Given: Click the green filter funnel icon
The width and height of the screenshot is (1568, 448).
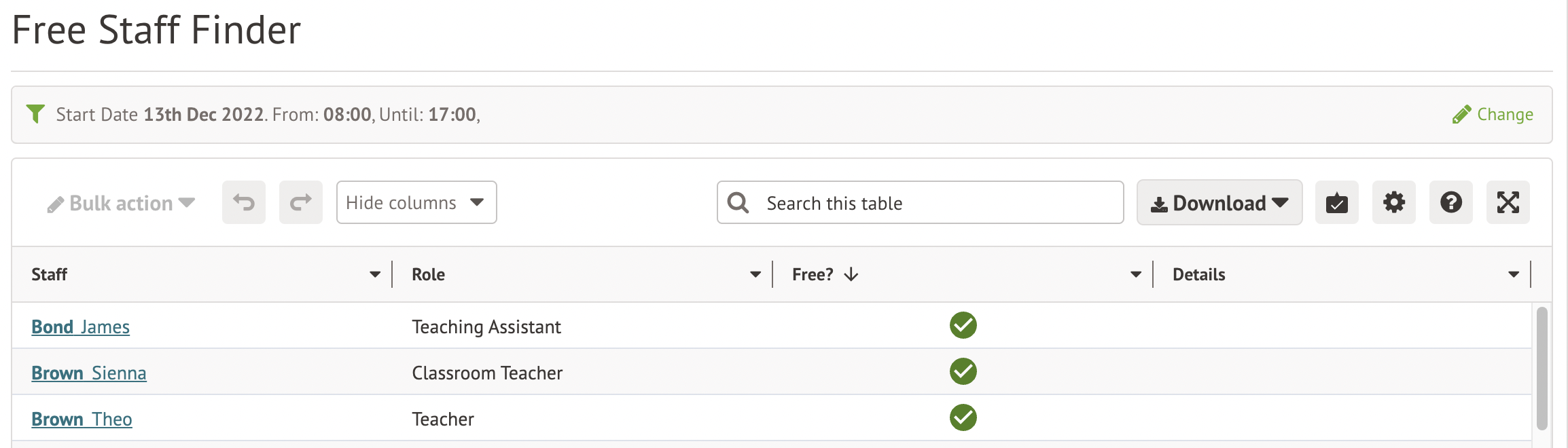Looking at the screenshot, I should [35, 113].
